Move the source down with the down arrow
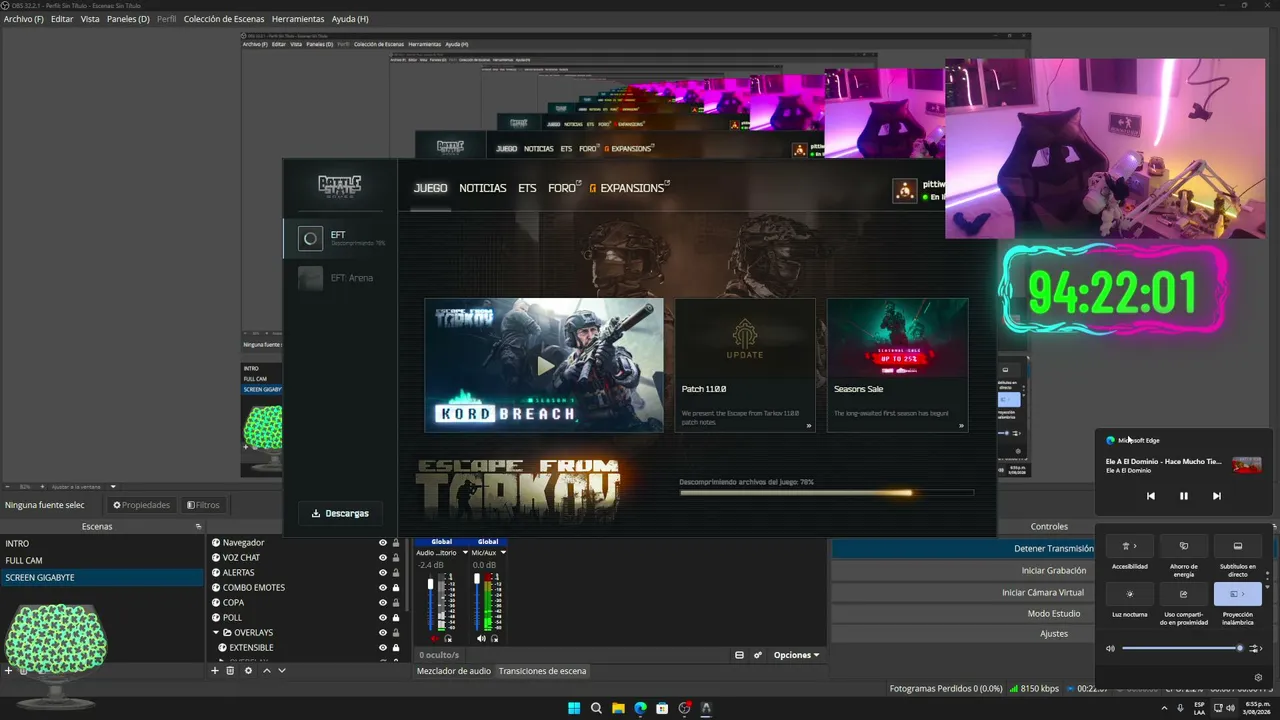This screenshot has width=1280, height=720. coord(282,671)
